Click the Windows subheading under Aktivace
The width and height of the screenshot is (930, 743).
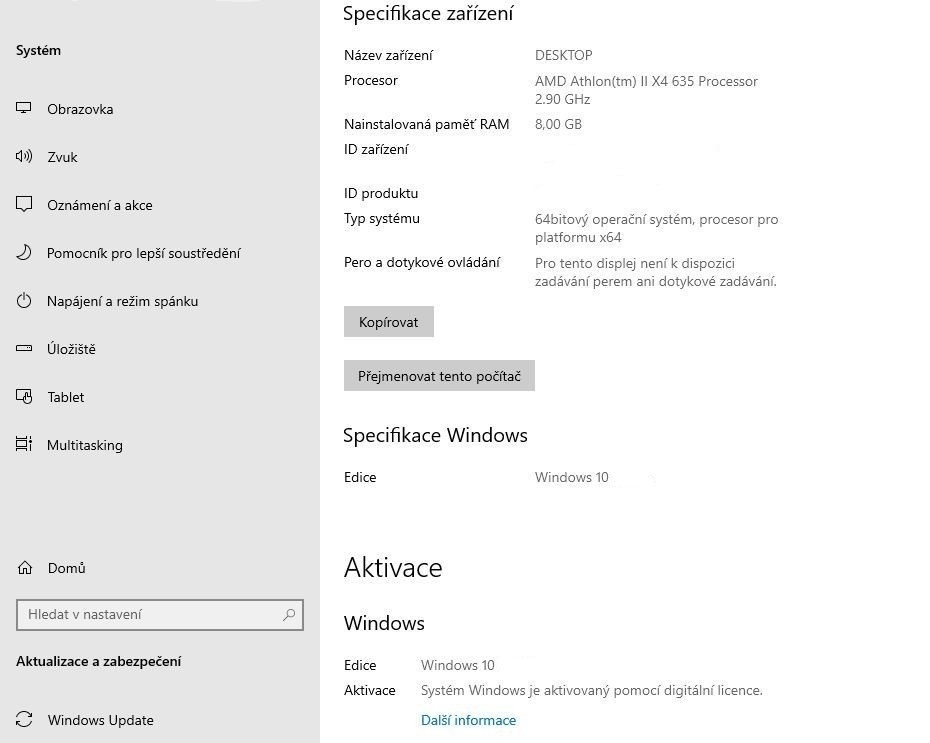tap(384, 623)
